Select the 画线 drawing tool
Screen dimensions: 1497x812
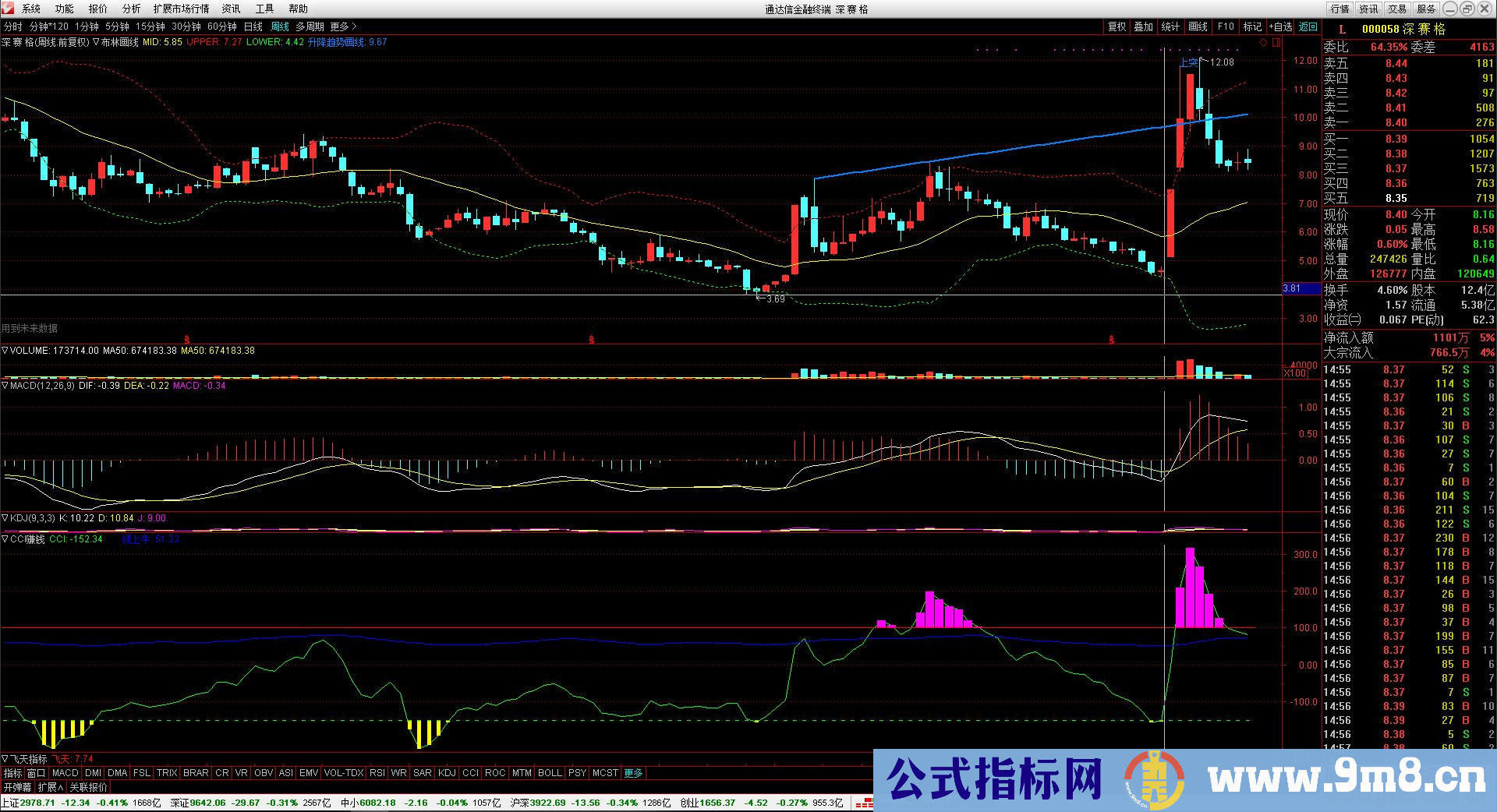pyautogui.click(x=1198, y=26)
